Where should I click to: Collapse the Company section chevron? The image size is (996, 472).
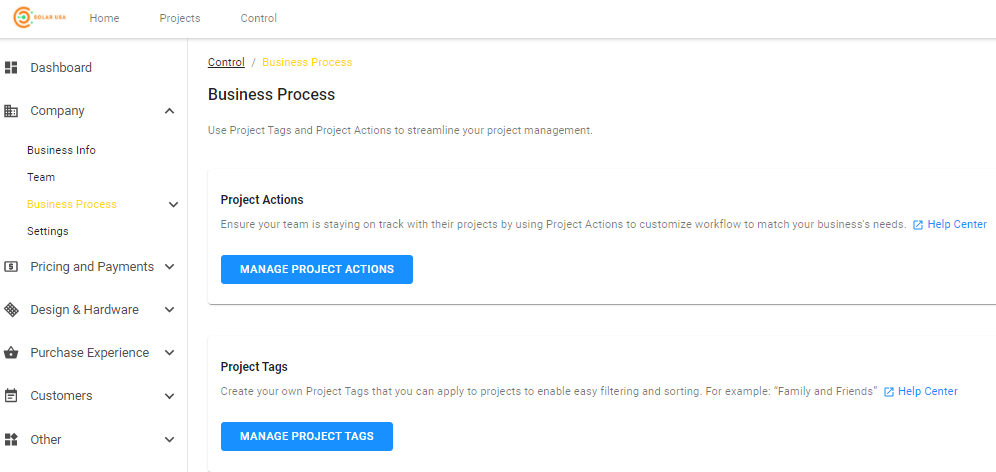coord(169,111)
